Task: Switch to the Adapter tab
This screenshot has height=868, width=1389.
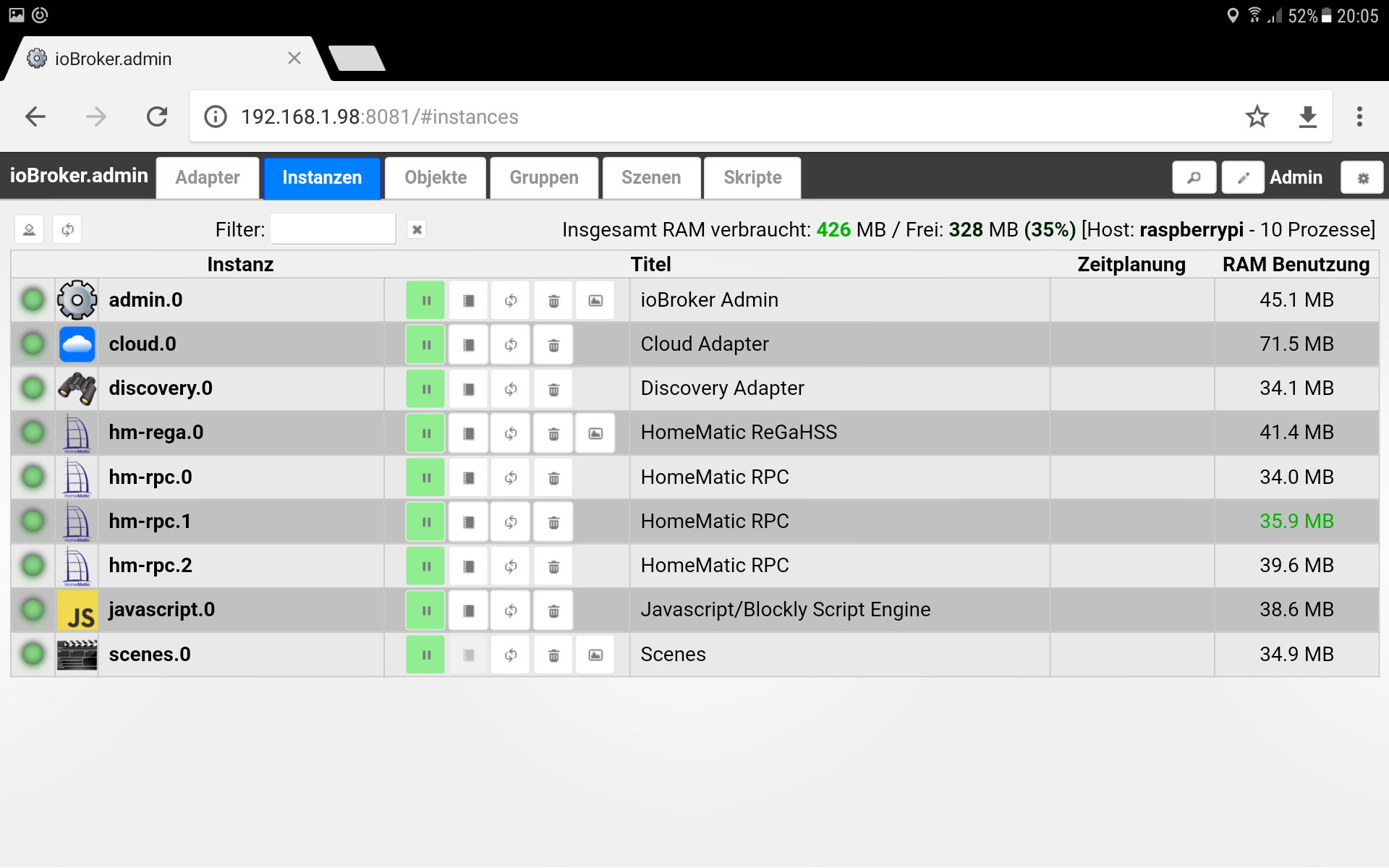Action: (x=208, y=177)
